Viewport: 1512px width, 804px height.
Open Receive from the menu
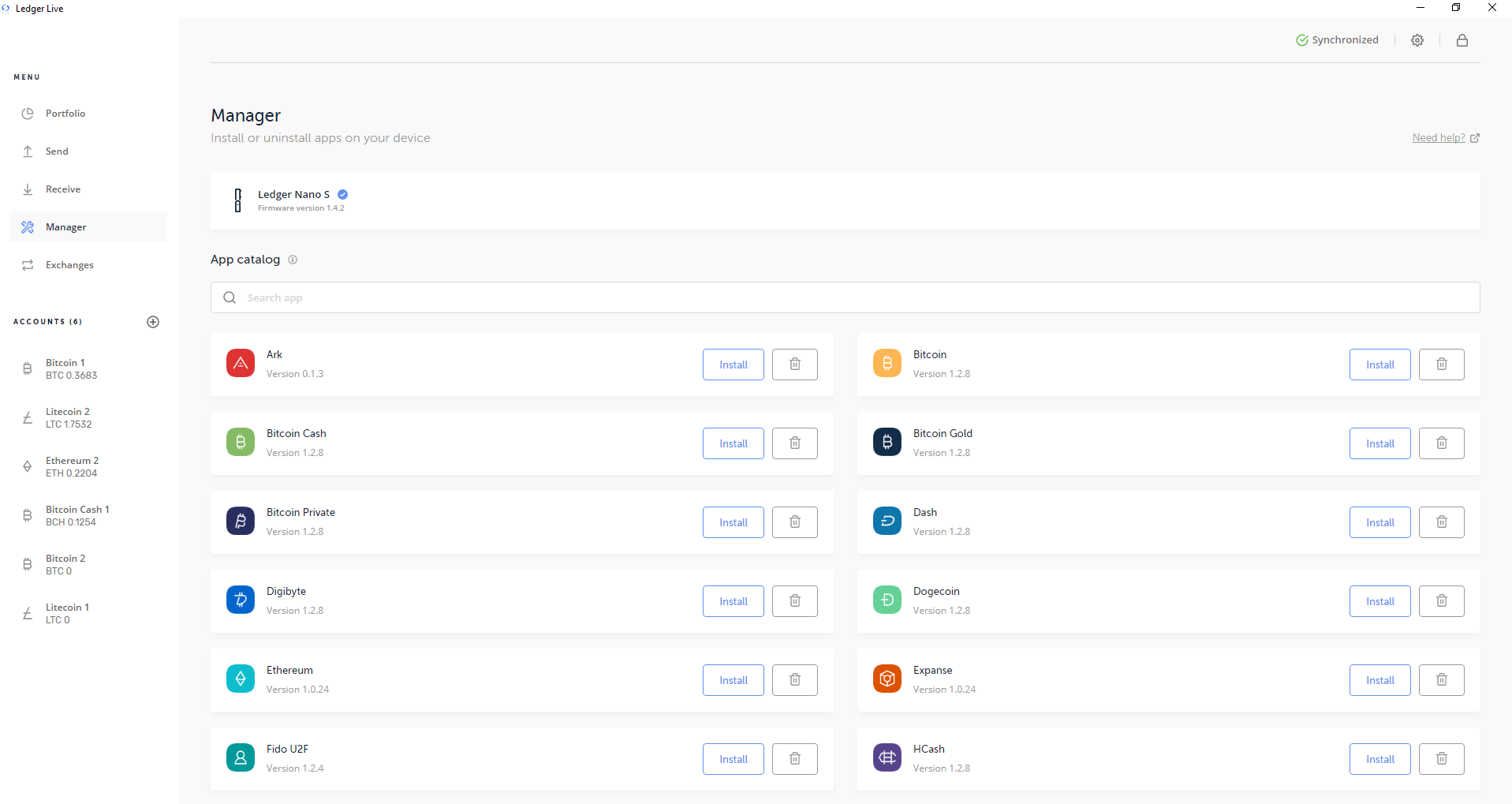[x=88, y=189]
